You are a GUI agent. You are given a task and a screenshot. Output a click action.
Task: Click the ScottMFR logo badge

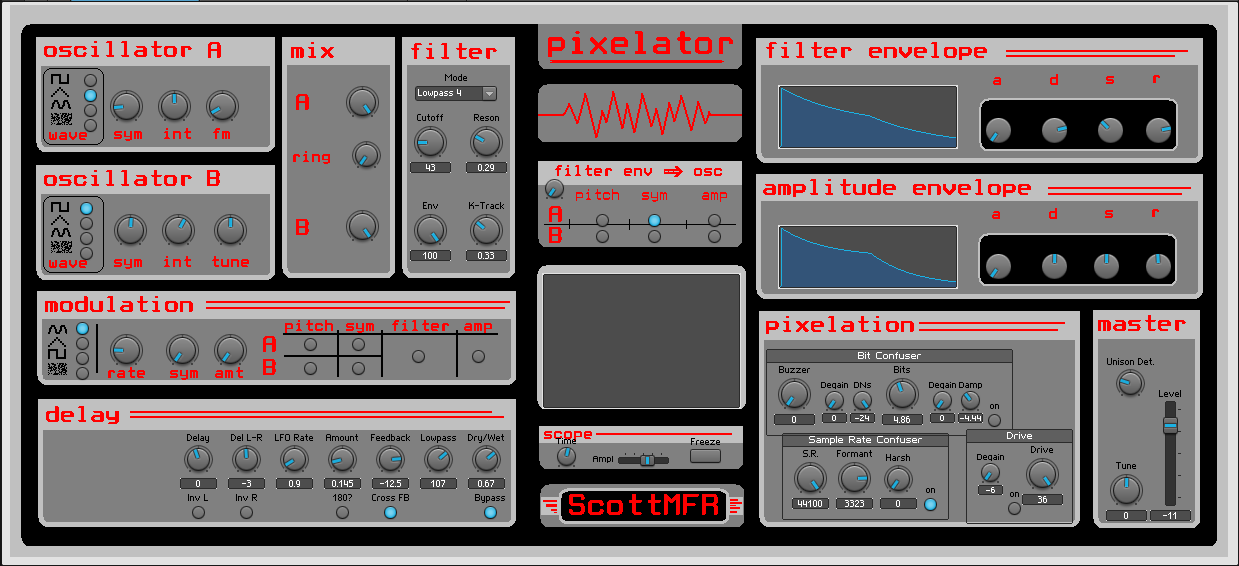[642, 506]
